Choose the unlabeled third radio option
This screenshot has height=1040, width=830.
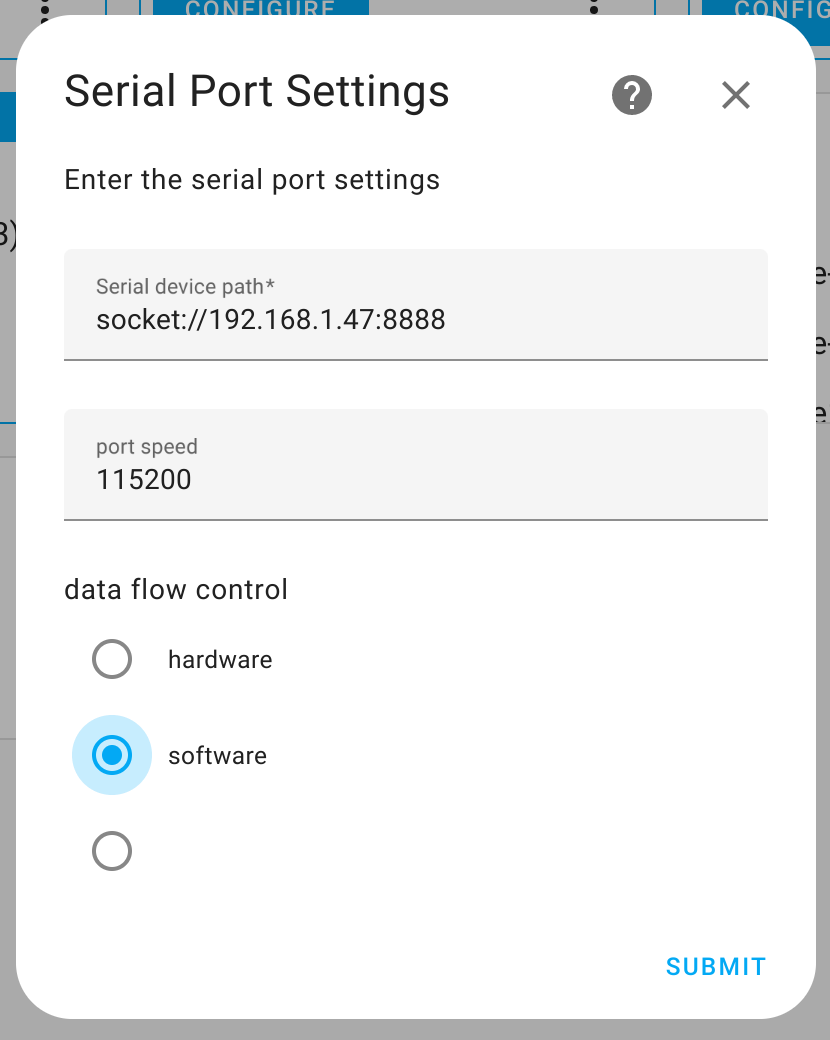(x=111, y=851)
